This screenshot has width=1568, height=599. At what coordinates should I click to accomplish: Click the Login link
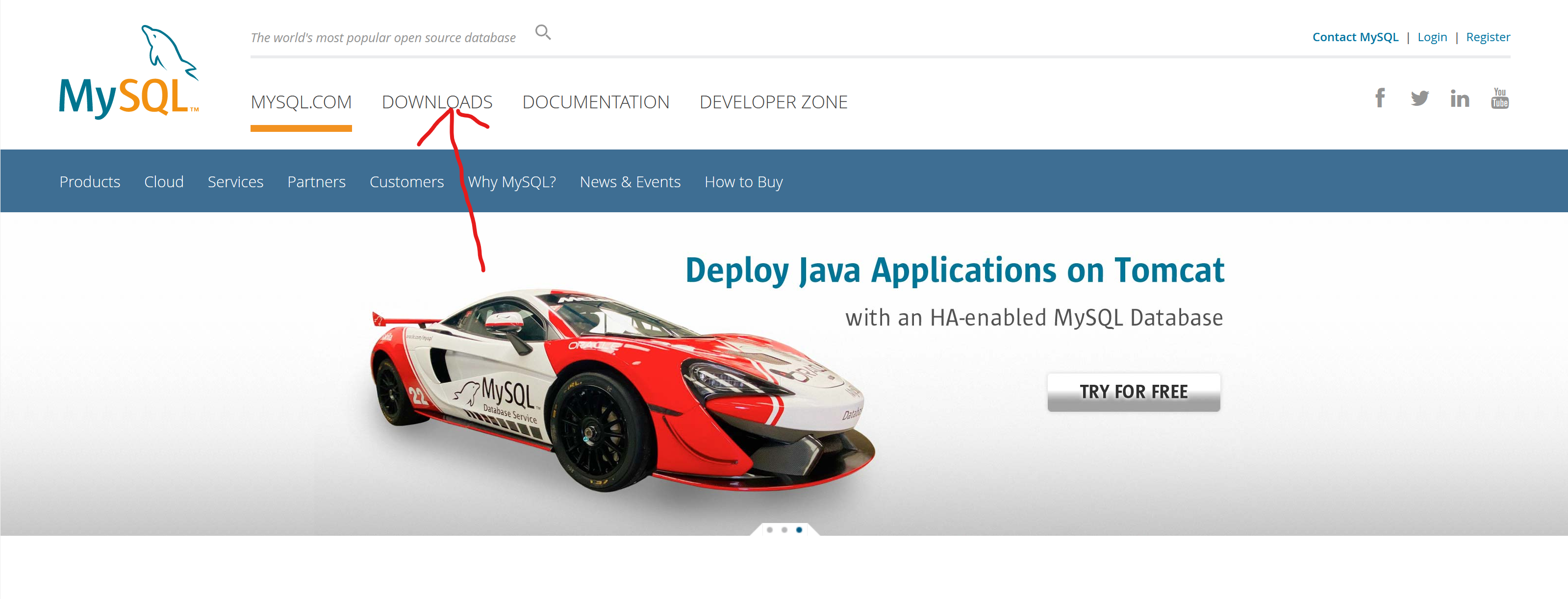pos(1432,37)
